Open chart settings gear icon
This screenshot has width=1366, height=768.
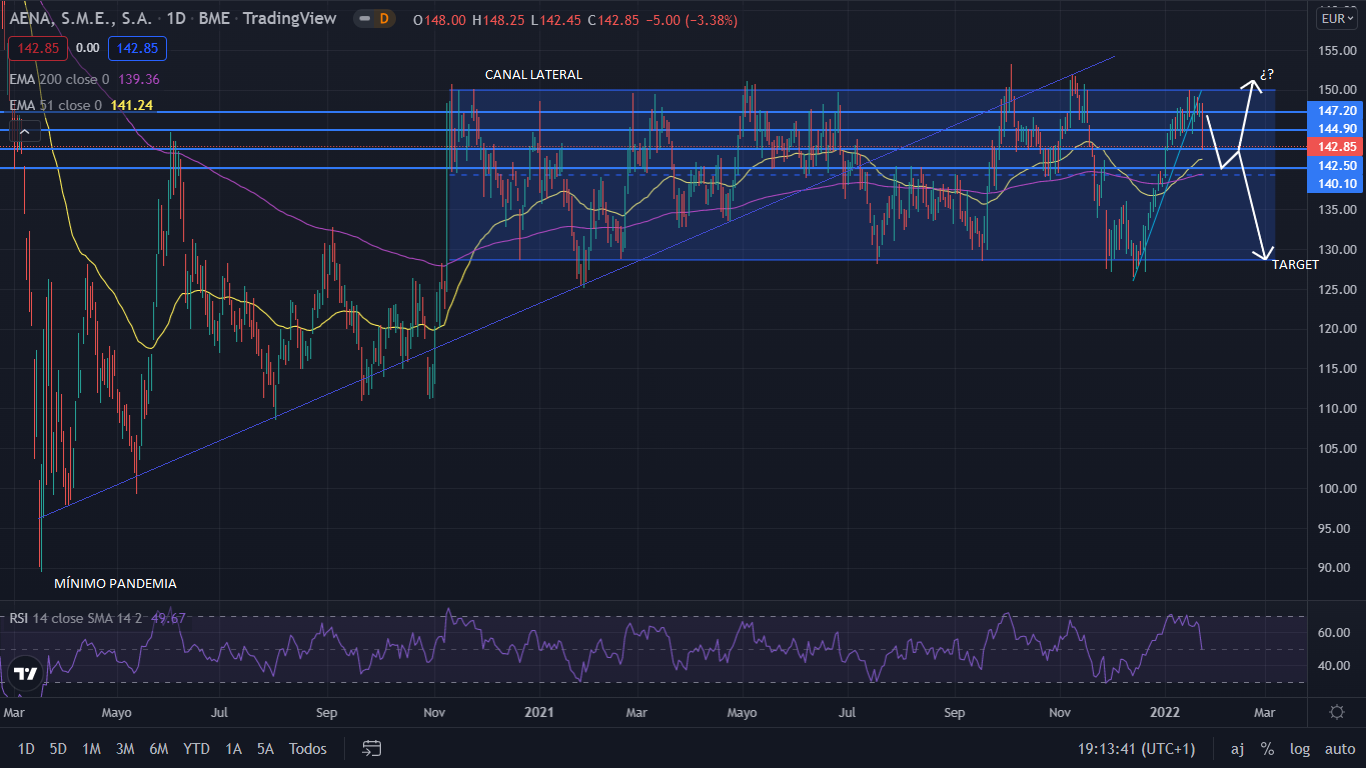tap(1336, 712)
